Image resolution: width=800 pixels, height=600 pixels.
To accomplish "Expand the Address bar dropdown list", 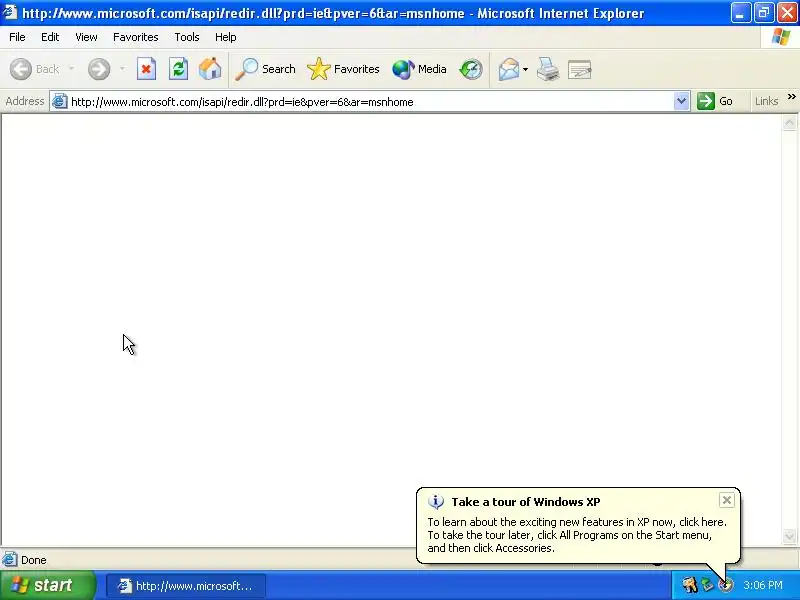I will [x=681, y=101].
